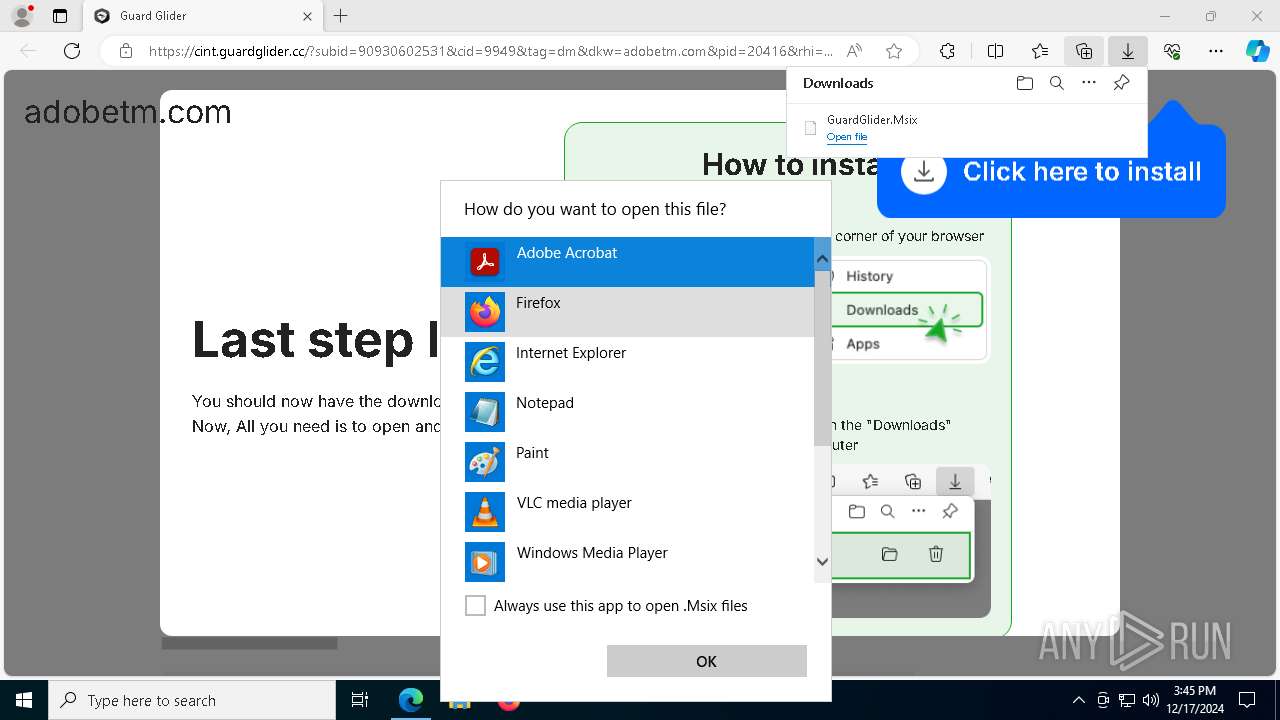The width and height of the screenshot is (1280, 720).
Task: Open tab actions menu button
Action: coord(60,16)
